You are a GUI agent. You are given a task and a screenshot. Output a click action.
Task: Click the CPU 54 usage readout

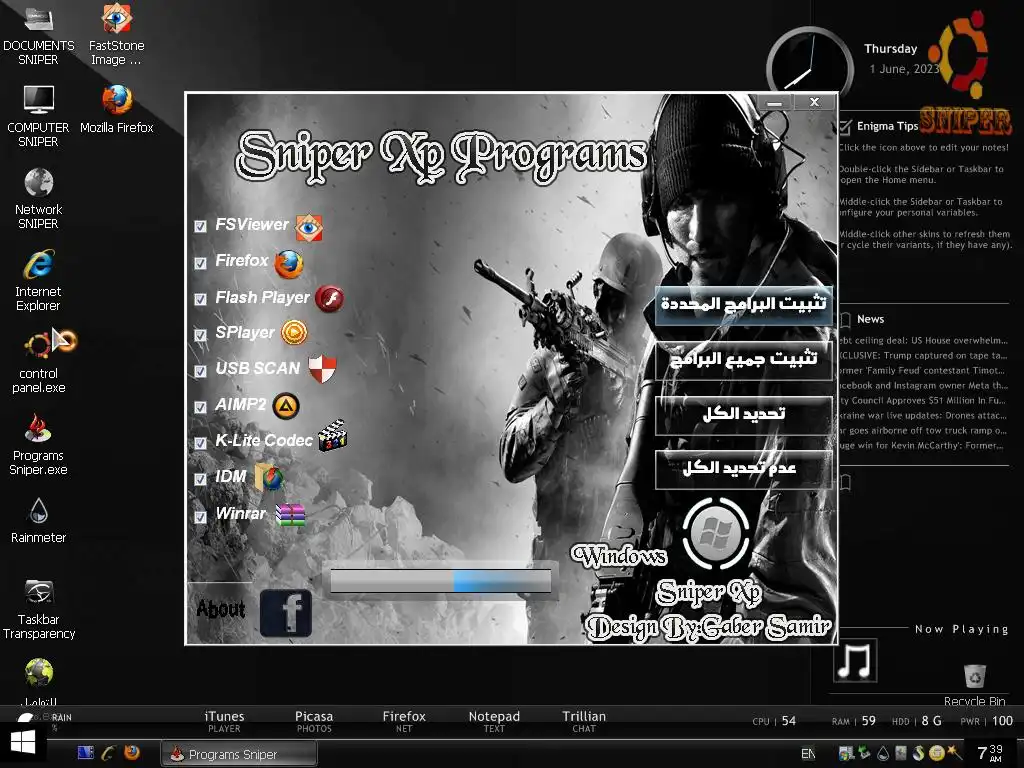pyautogui.click(x=775, y=721)
